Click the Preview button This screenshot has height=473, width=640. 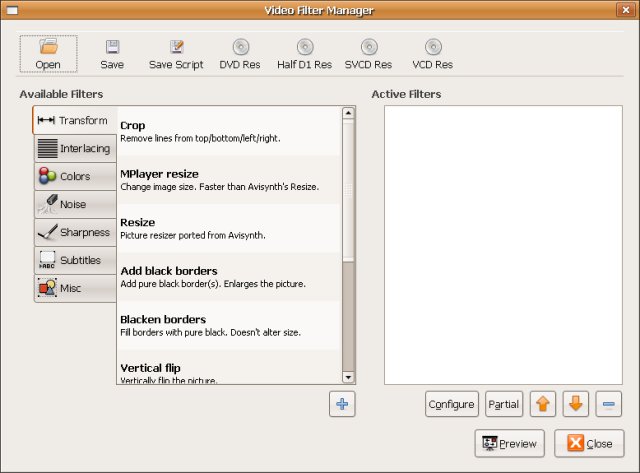(x=509, y=443)
